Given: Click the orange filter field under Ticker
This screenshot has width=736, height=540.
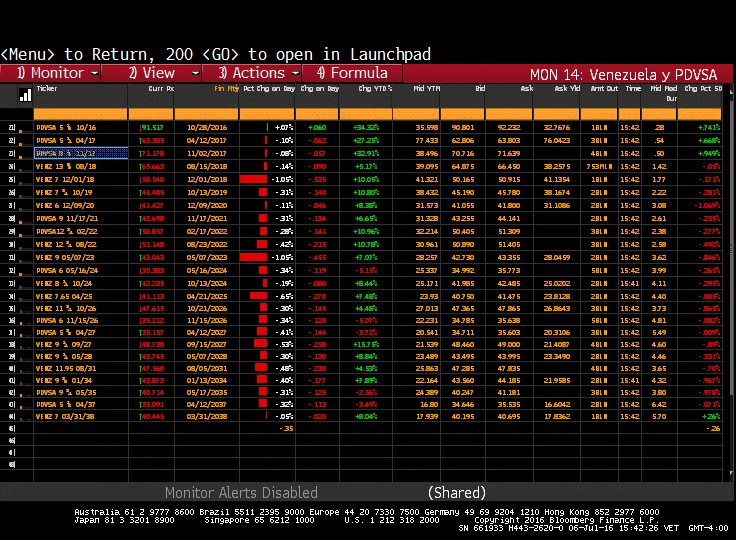Looking at the screenshot, I should click(80, 114).
